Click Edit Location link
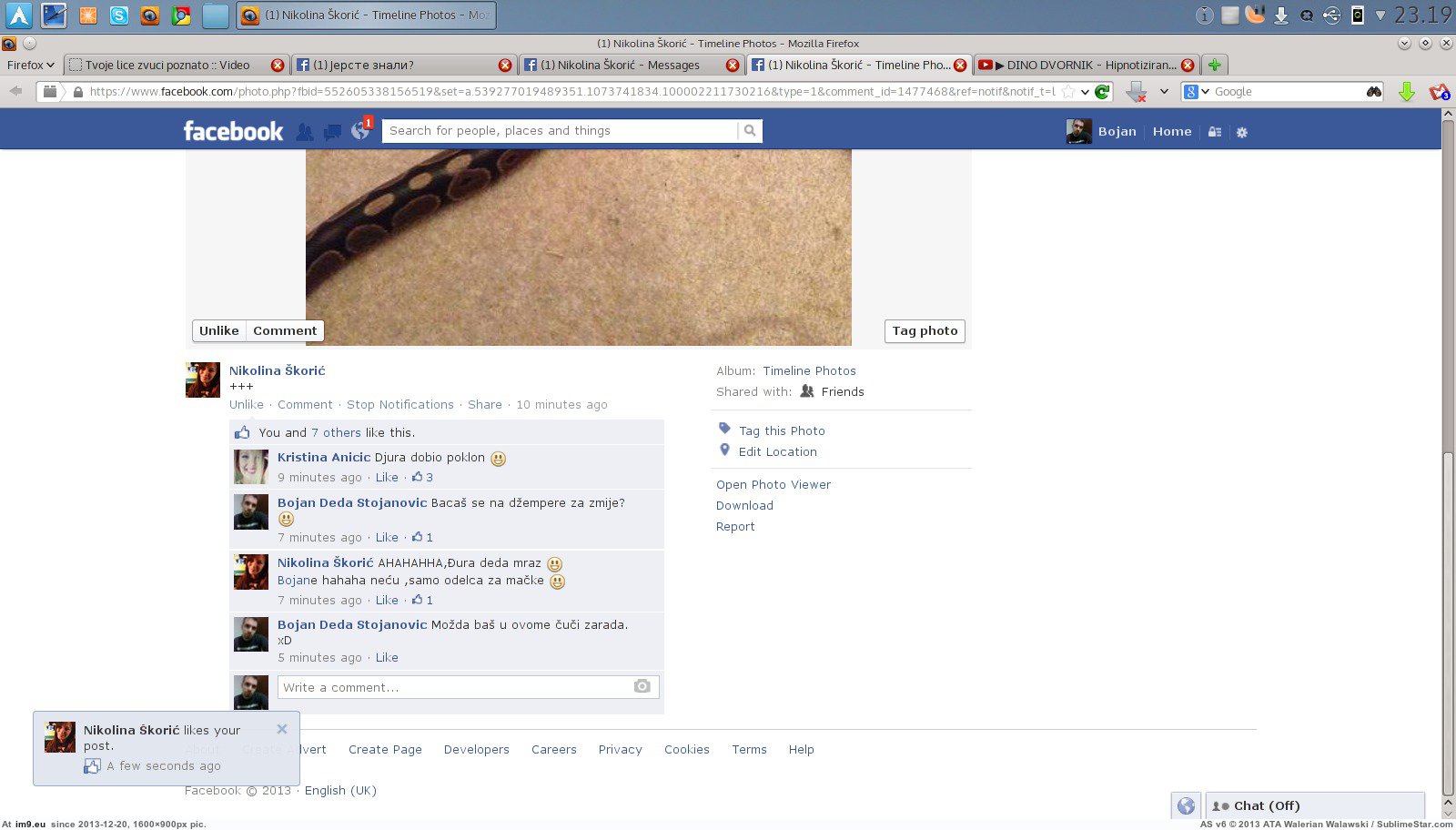1456x830 pixels. (778, 452)
